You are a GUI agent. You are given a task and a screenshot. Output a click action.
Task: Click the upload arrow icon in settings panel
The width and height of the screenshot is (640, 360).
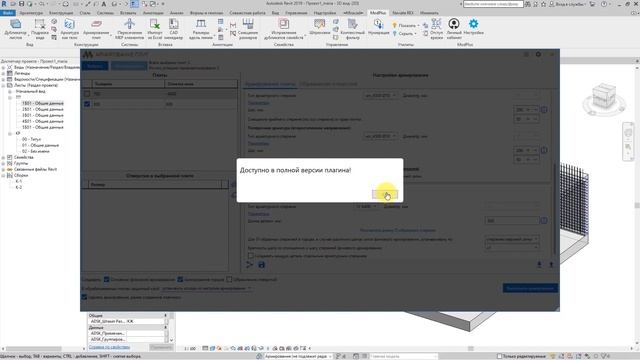point(551,265)
